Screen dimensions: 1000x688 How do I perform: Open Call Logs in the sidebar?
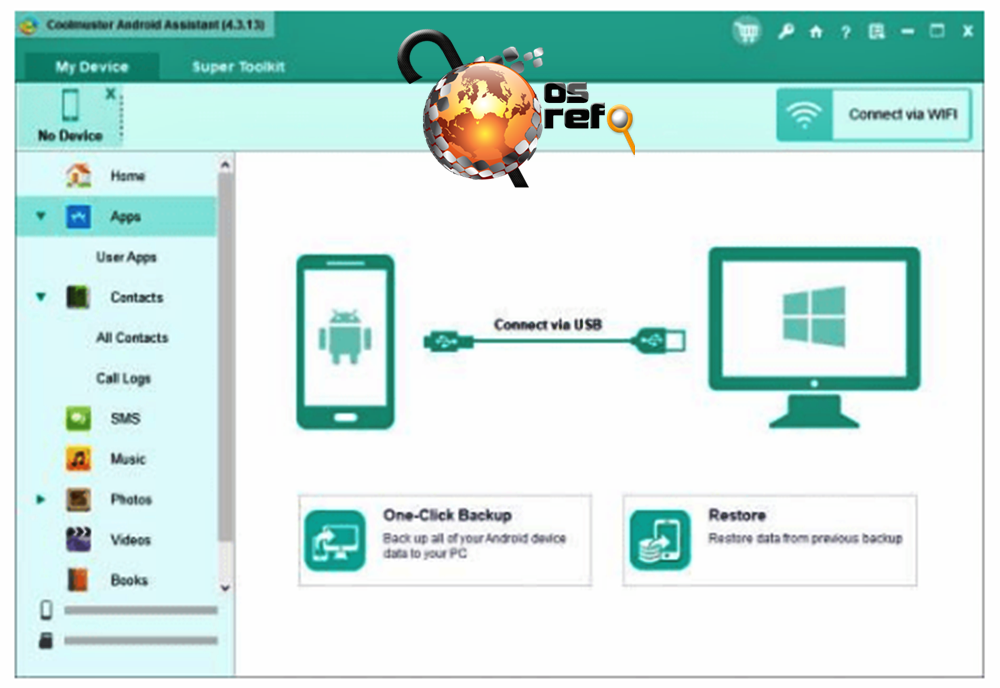[x=123, y=378]
